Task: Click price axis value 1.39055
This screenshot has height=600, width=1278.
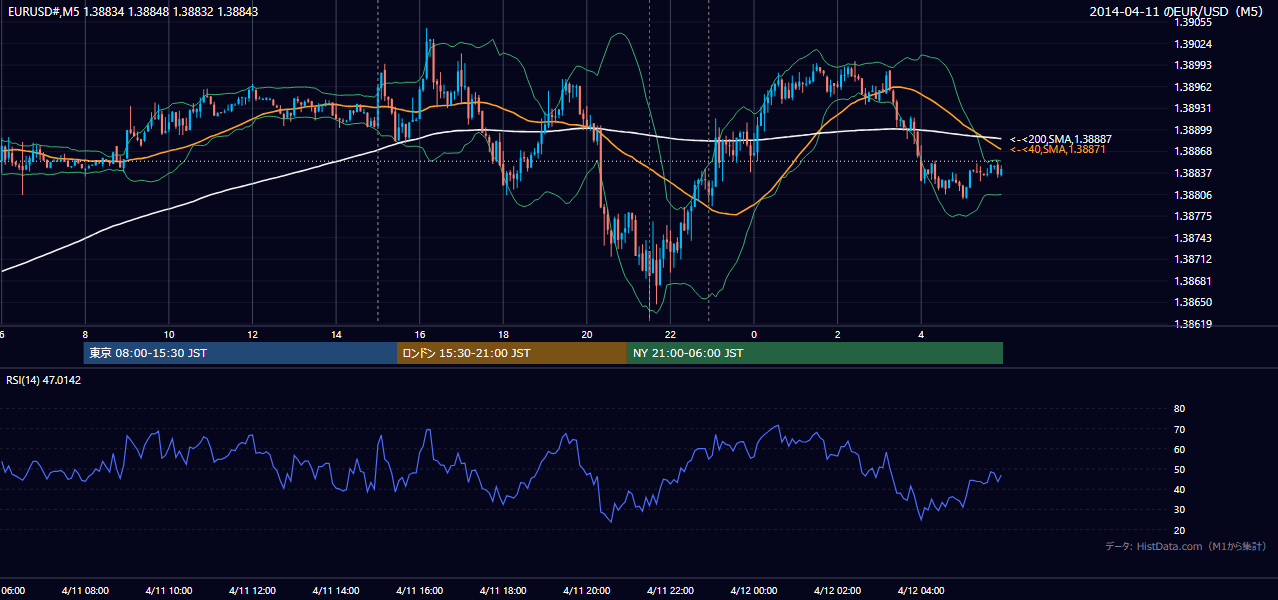Action: [x=1194, y=22]
